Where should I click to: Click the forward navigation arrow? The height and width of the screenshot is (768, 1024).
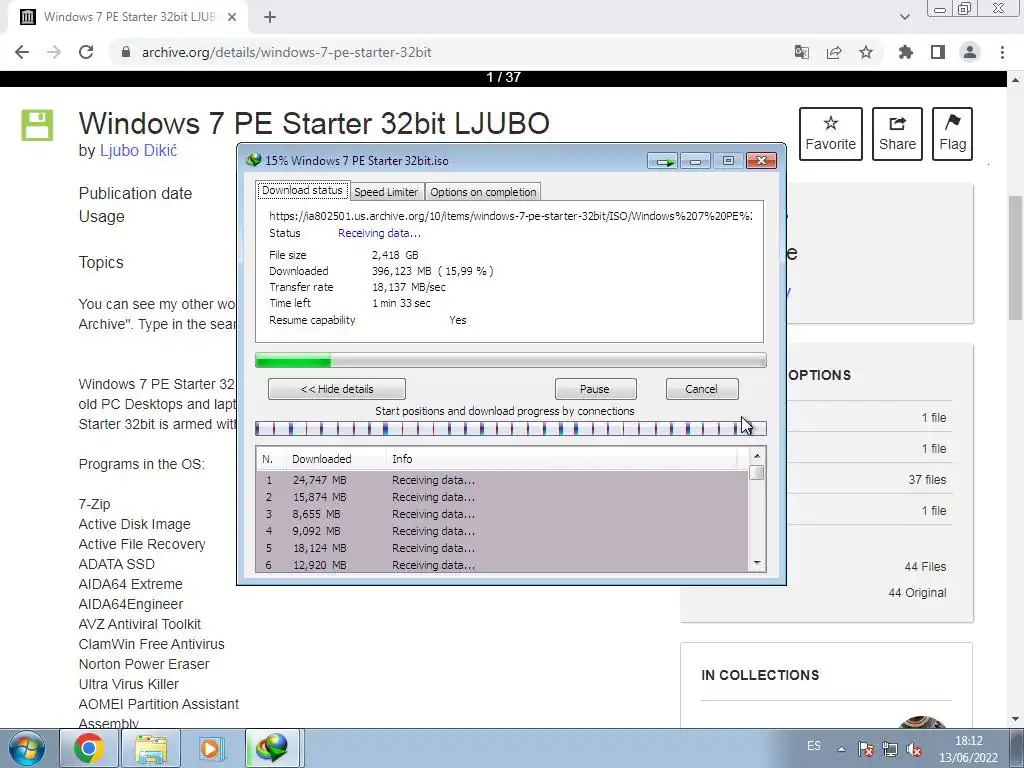point(54,52)
